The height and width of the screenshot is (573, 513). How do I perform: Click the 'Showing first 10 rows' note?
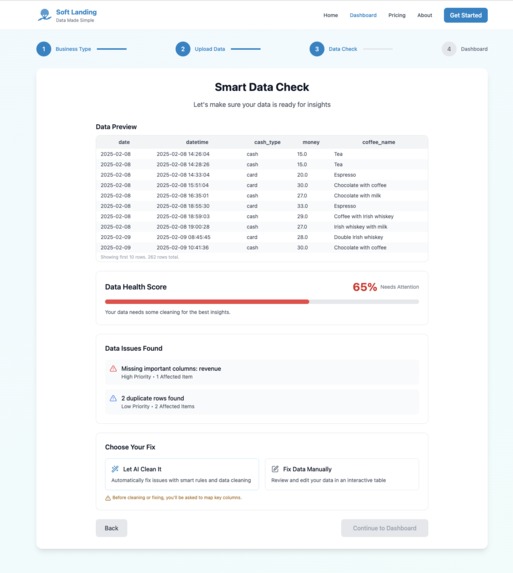pos(140,257)
